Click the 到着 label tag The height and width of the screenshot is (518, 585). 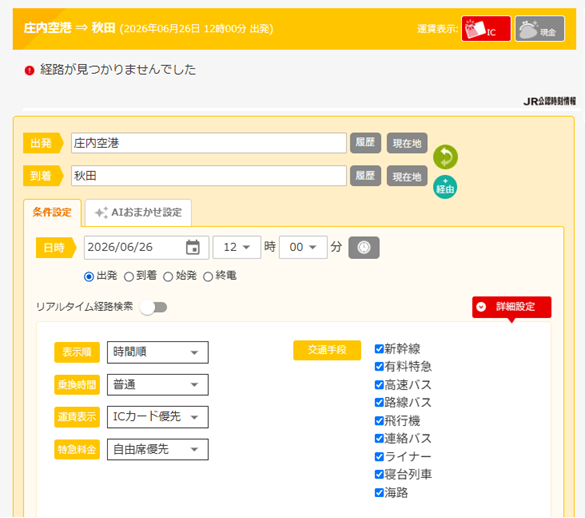click(x=43, y=176)
